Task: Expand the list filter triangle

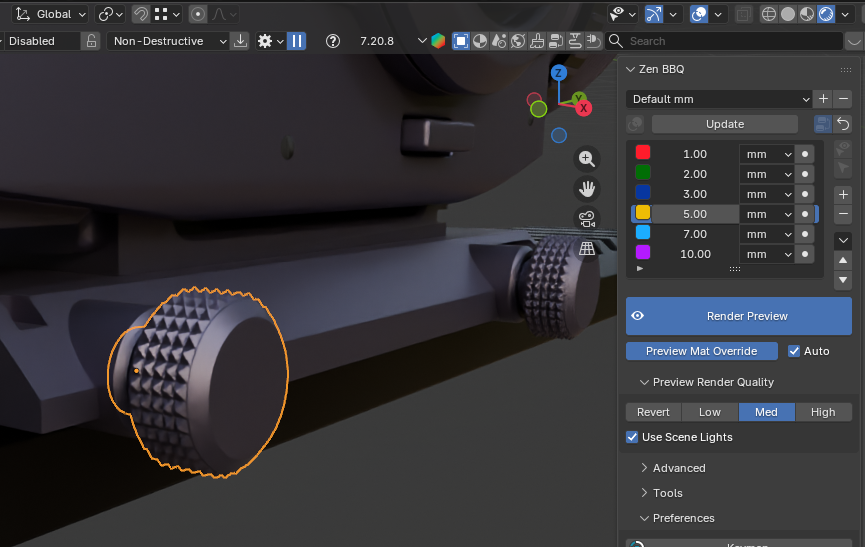Action: (640, 269)
